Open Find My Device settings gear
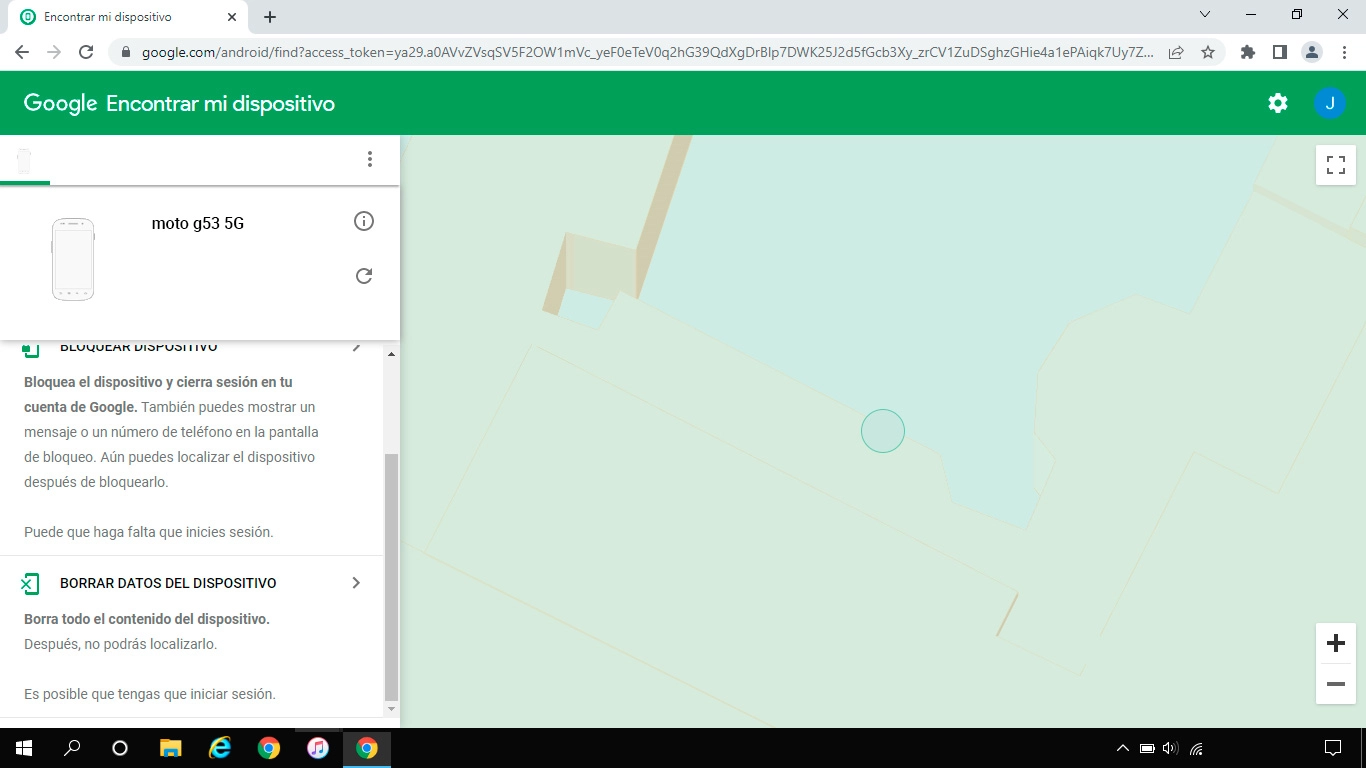The image size is (1366, 768). tap(1277, 102)
